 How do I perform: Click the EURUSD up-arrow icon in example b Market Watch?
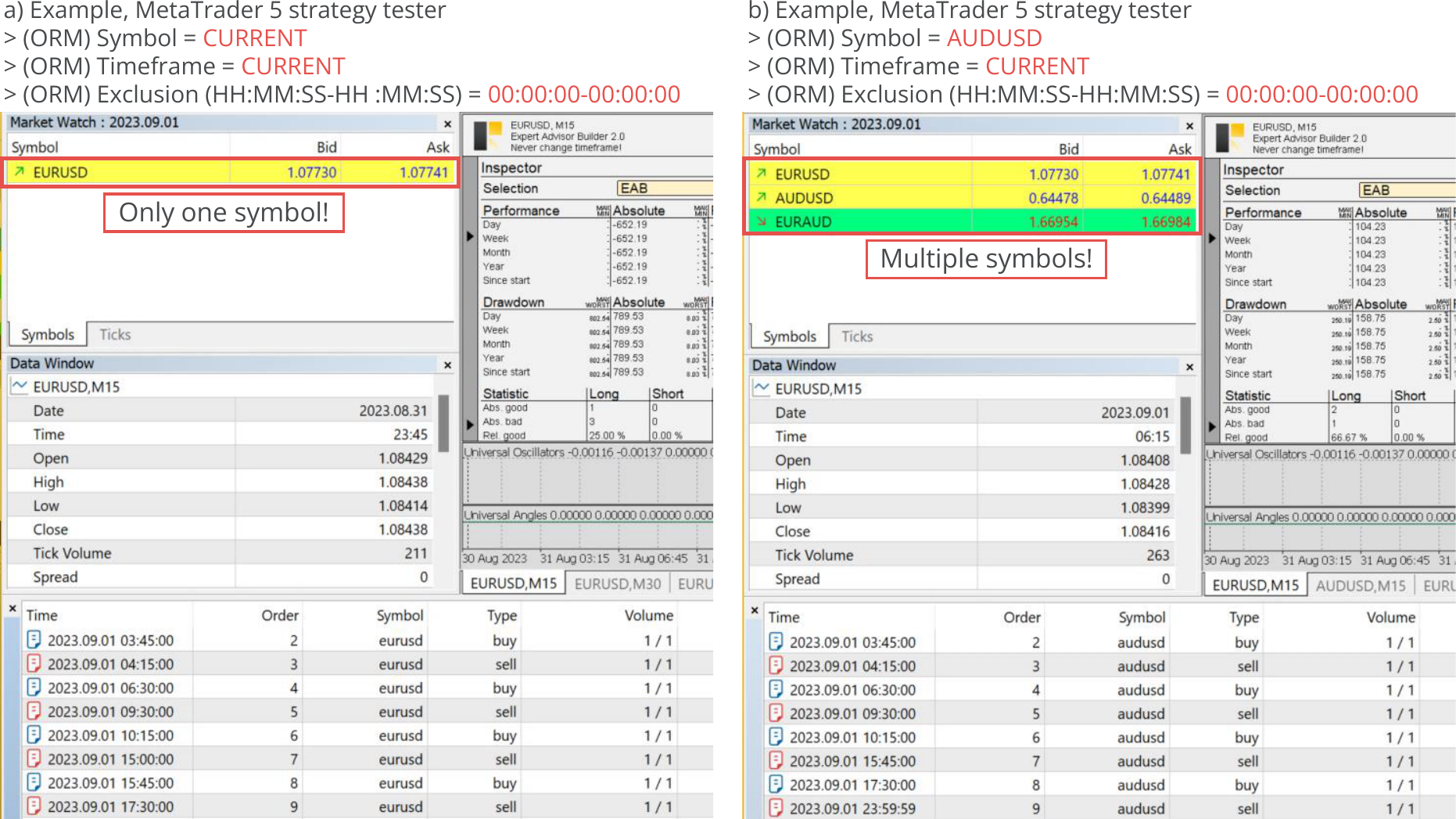click(762, 174)
